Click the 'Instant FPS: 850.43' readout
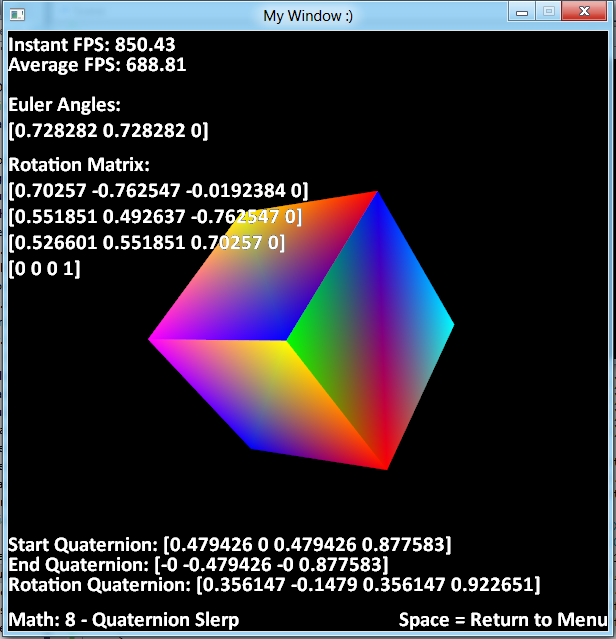Screen dimensions: 616x639 (92, 44)
